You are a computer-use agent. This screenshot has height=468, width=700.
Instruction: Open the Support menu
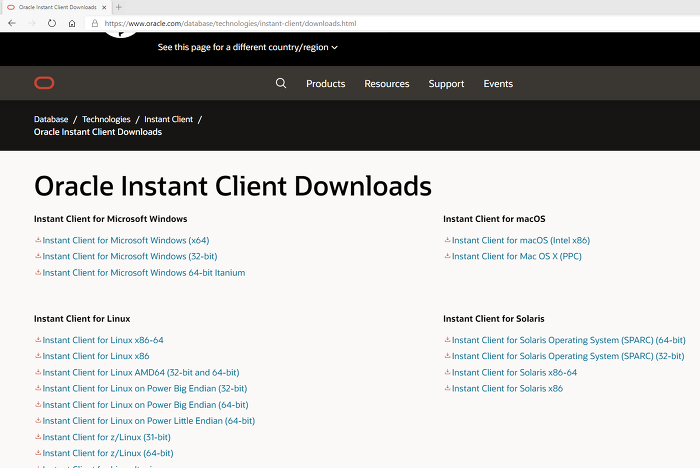(446, 84)
